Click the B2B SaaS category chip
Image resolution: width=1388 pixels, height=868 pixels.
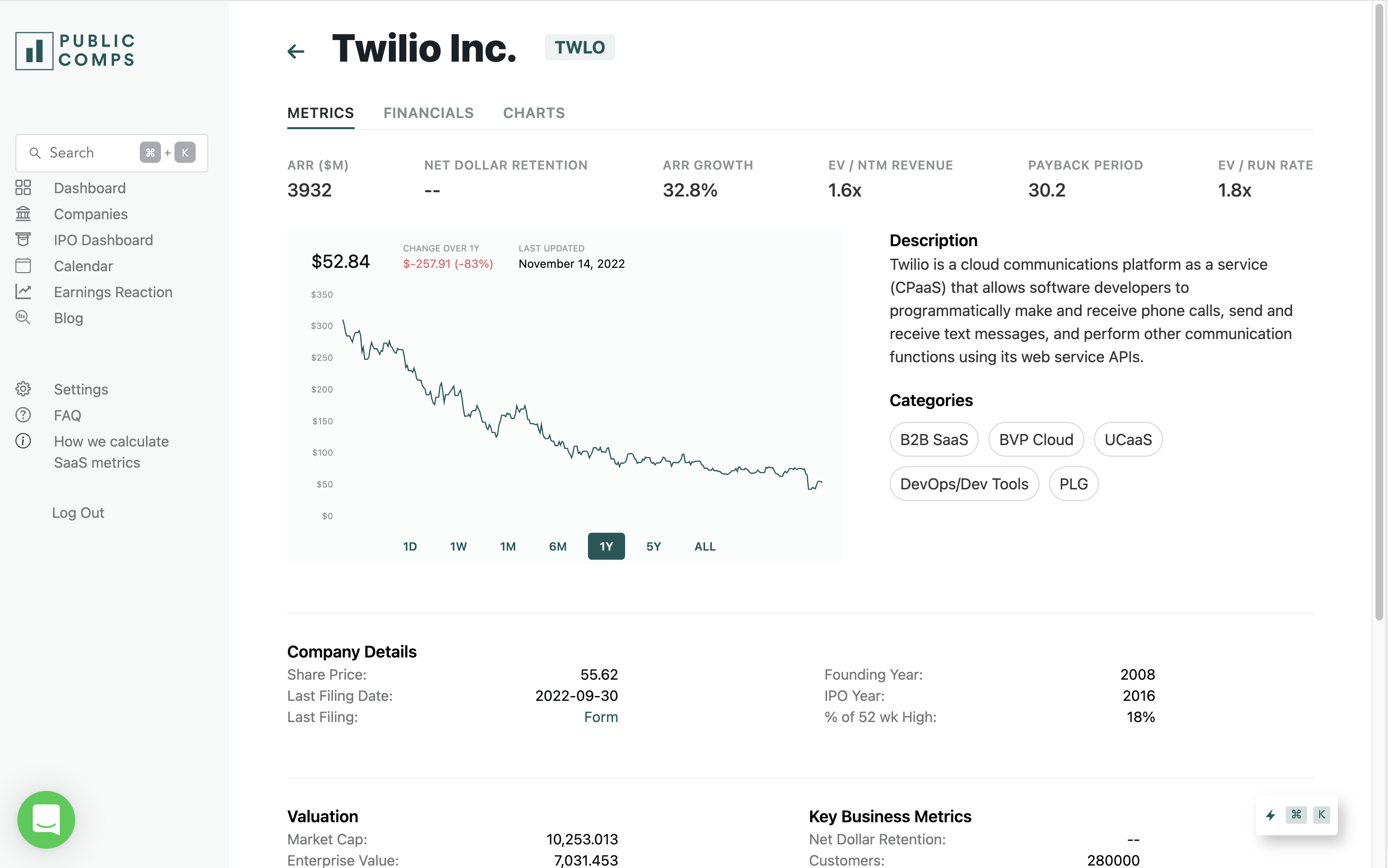[934, 439]
